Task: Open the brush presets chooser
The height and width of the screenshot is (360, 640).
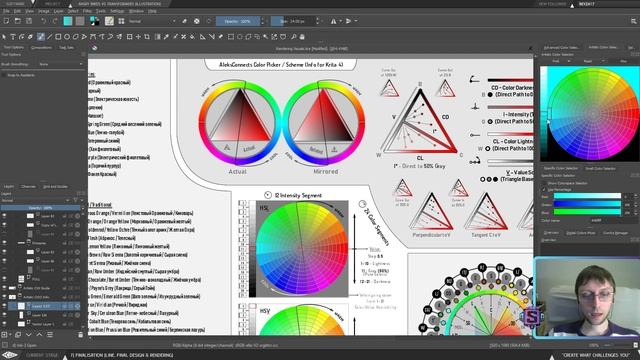Action: pos(121,21)
